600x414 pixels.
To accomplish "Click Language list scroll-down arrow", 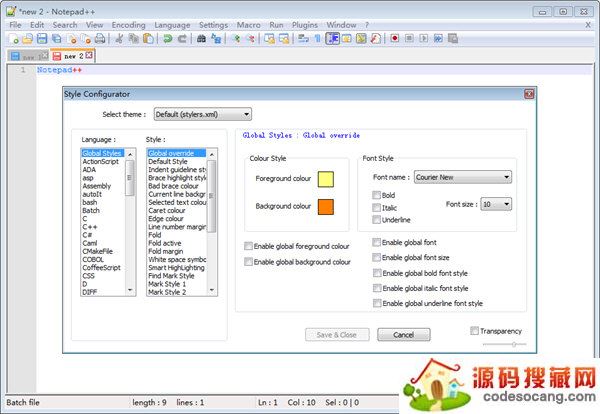I will tap(130, 290).
